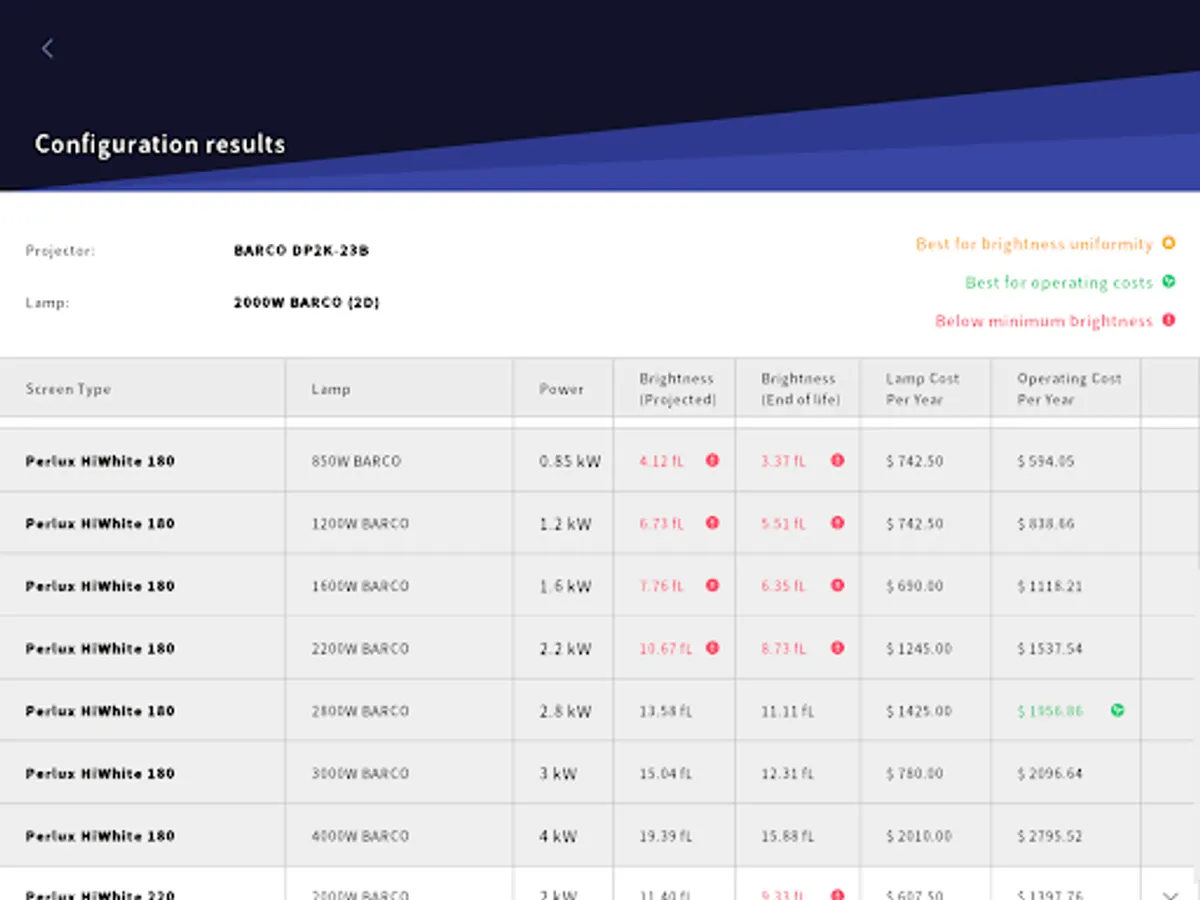The image size is (1200, 900).
Task: Click the 13.58 fL projected brightness value
Action: click(665, 711)
